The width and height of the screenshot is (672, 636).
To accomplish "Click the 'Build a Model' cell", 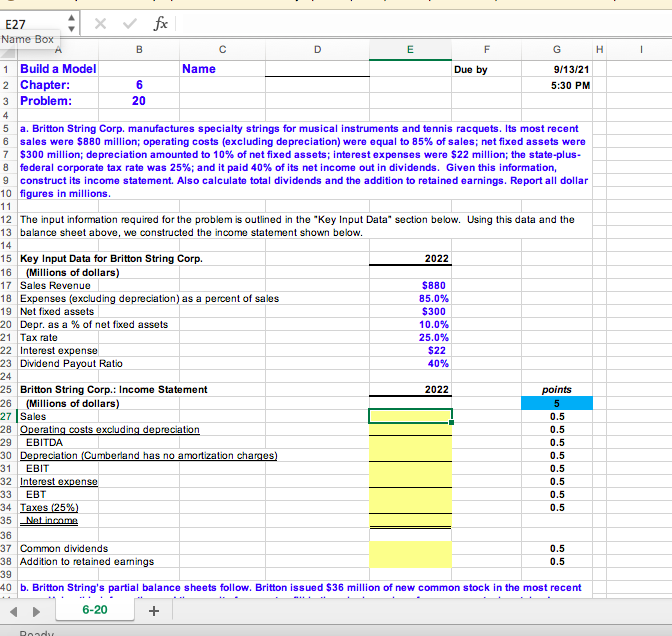I will (x=58, y=69).
